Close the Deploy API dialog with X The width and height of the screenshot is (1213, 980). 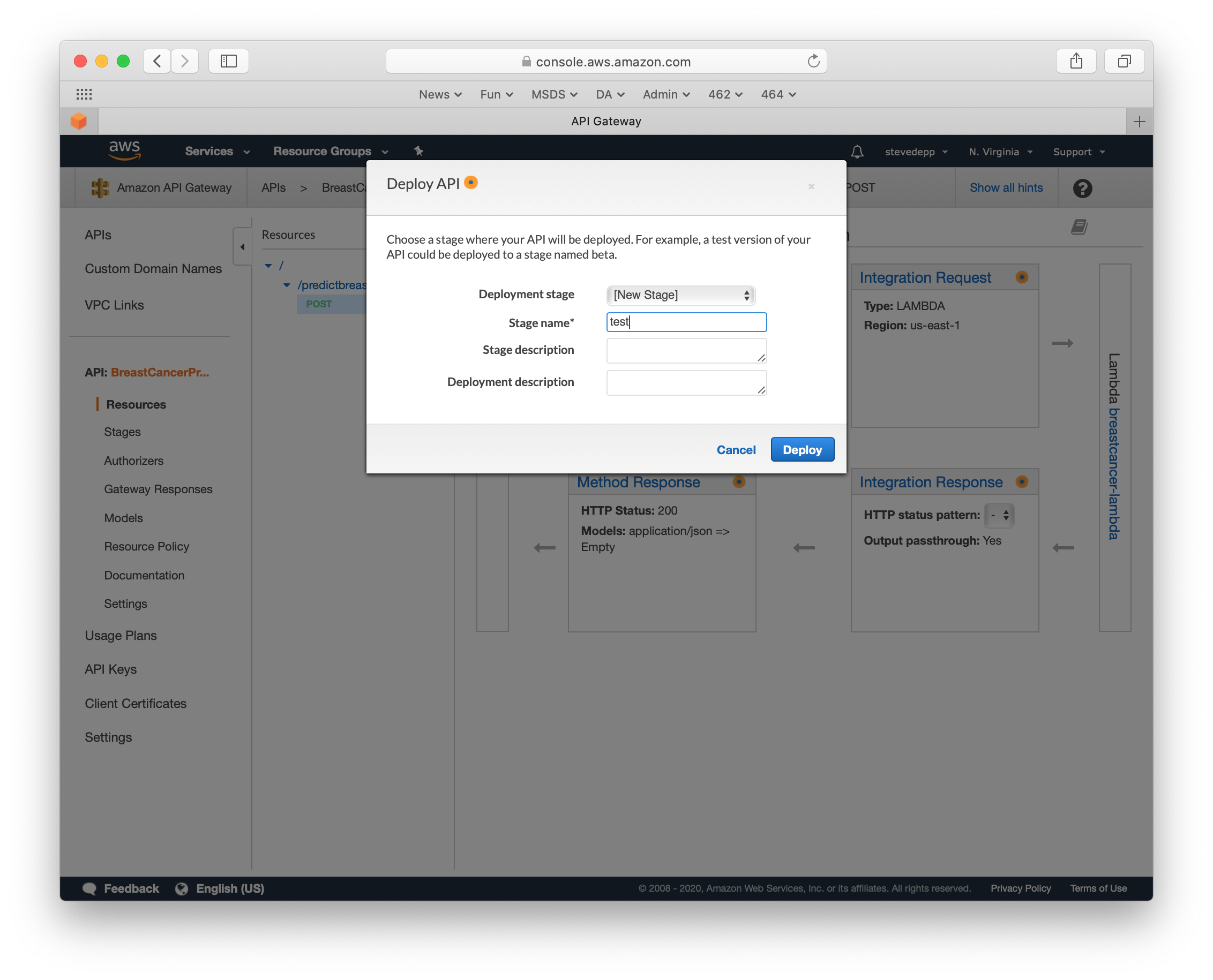point(811,186)
